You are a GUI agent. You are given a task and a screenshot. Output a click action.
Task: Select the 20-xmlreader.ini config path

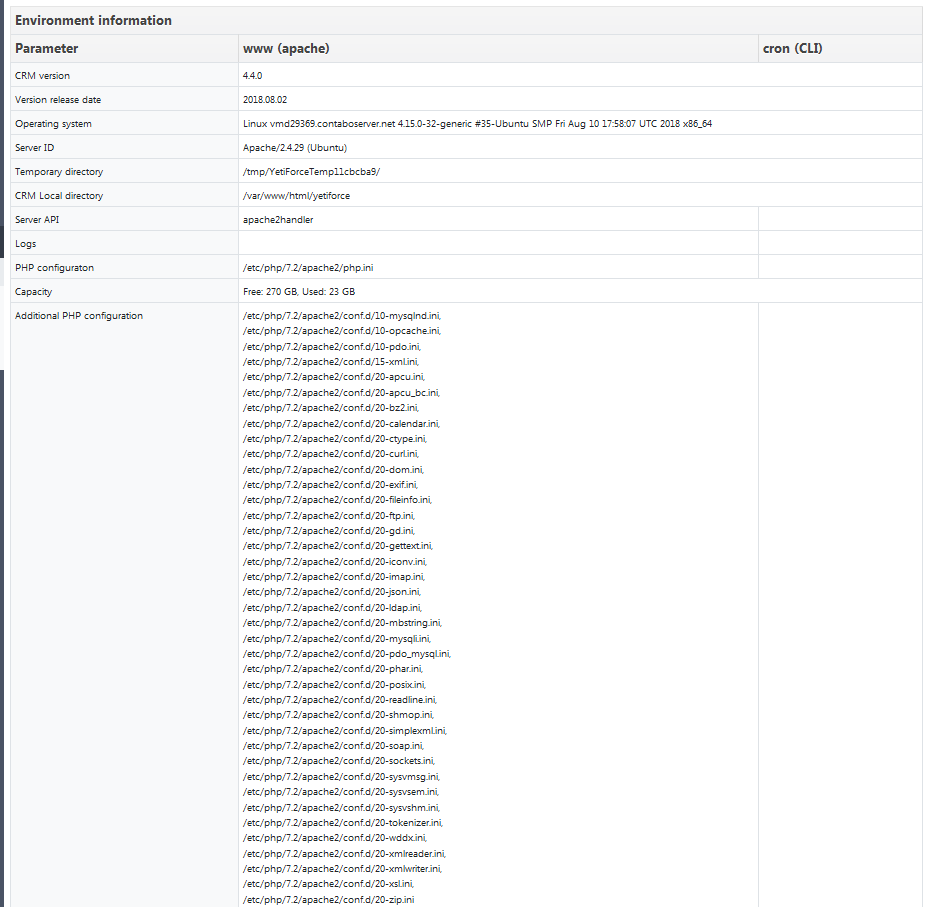click(x=345, y=854)
